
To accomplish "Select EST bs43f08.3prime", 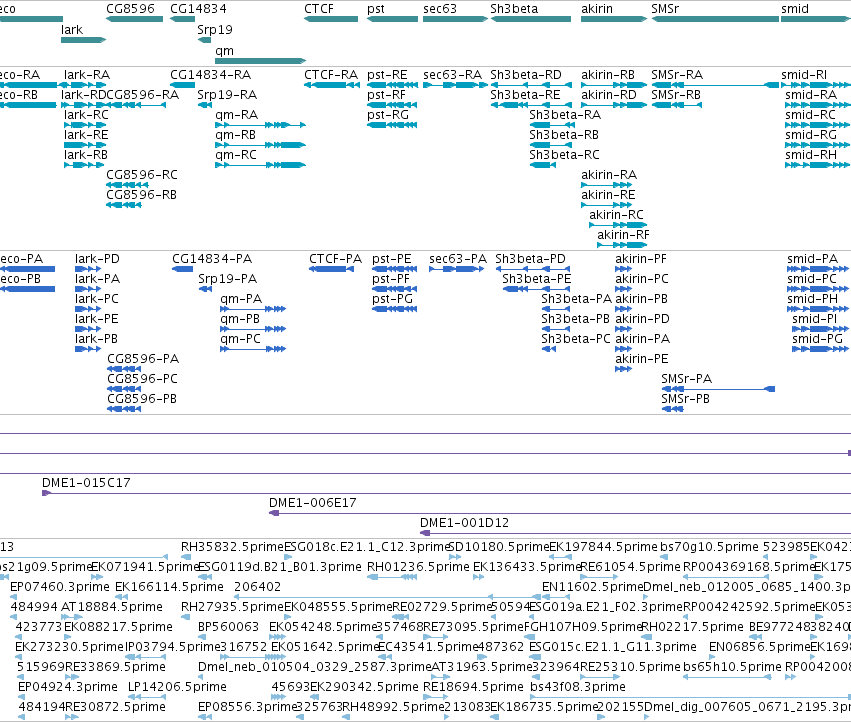I will tap(577, 687).
